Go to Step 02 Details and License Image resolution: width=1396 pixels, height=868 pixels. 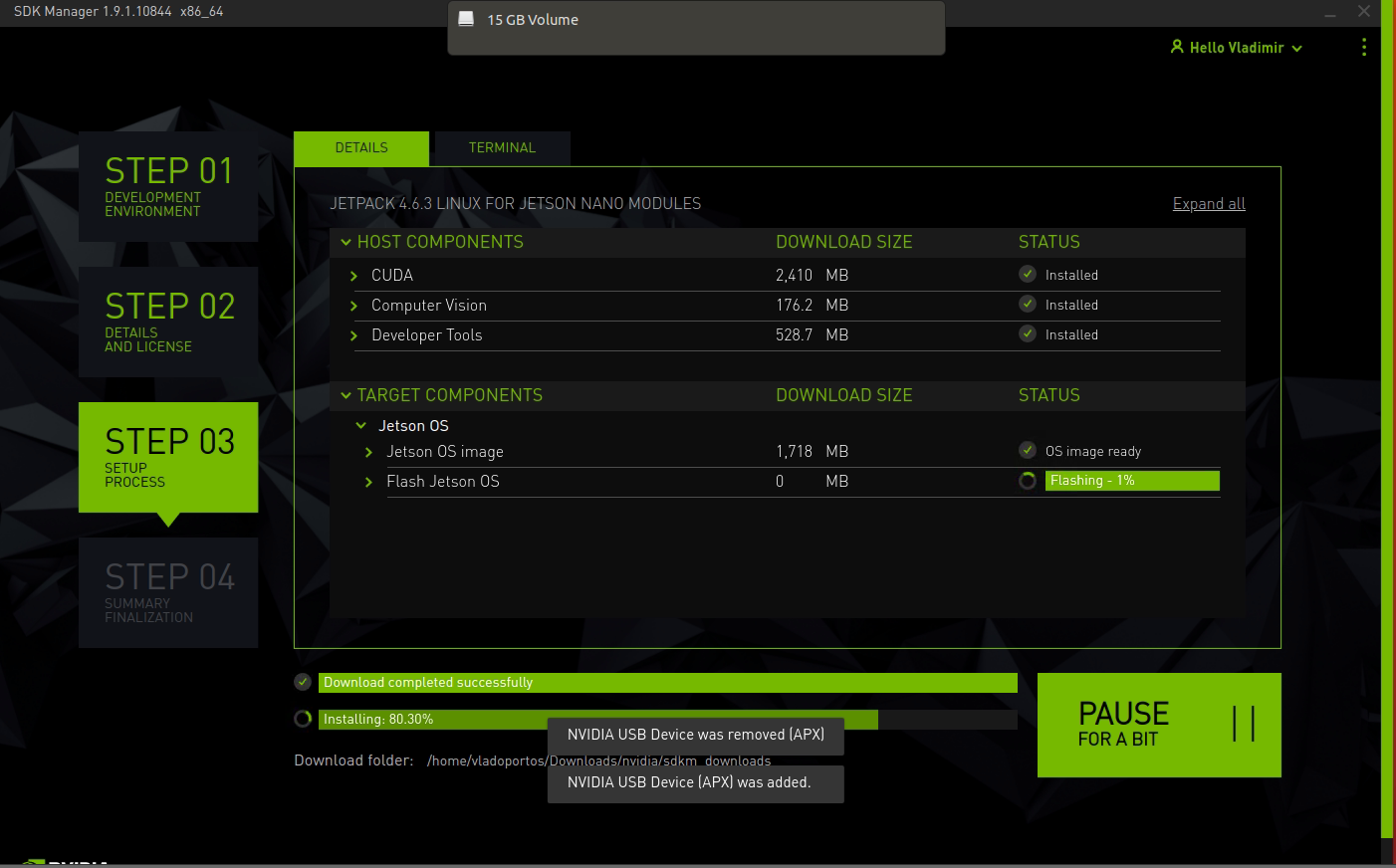pyautogui.click(x=168, y=322)
